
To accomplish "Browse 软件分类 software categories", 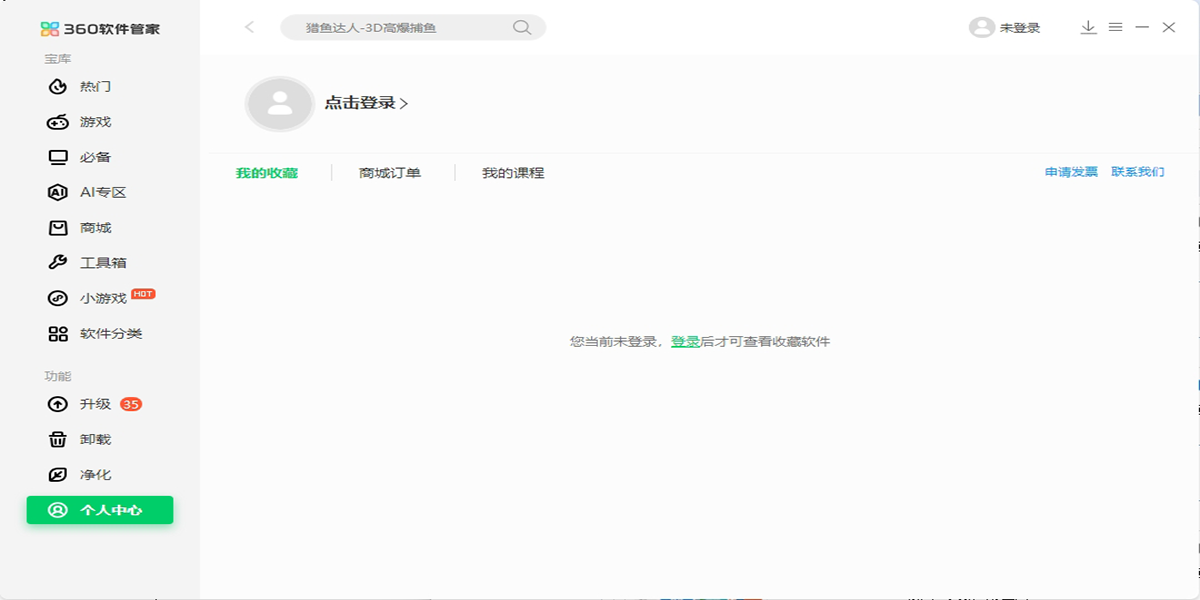I will click(x=110, y=334).
